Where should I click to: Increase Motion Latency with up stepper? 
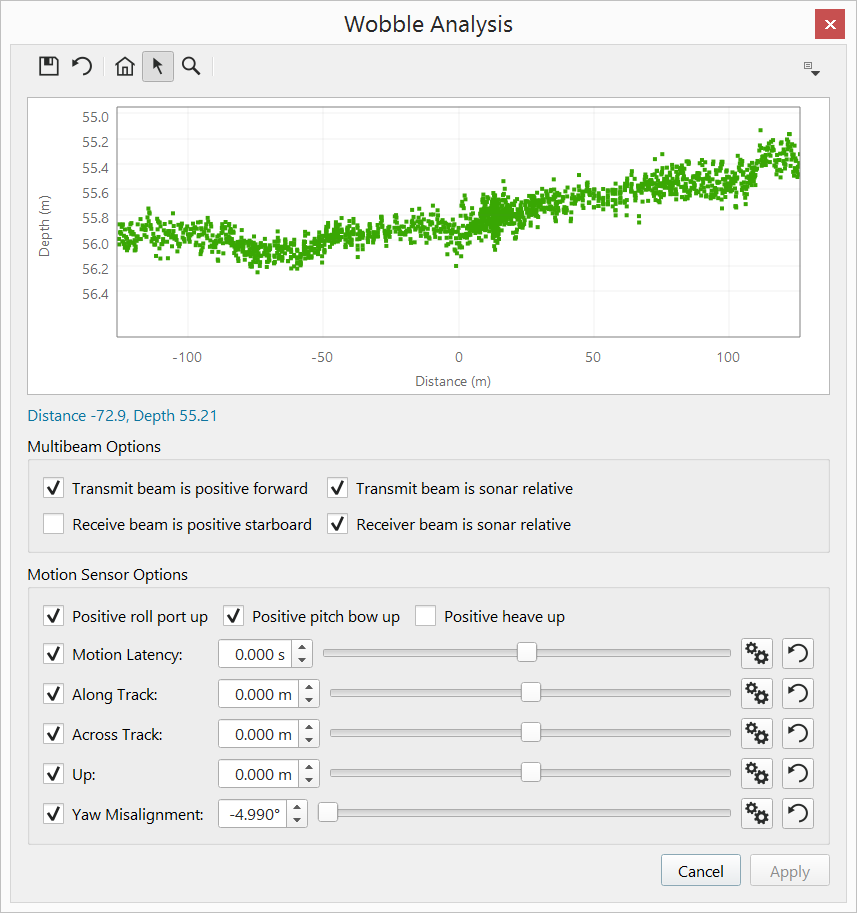304,648
